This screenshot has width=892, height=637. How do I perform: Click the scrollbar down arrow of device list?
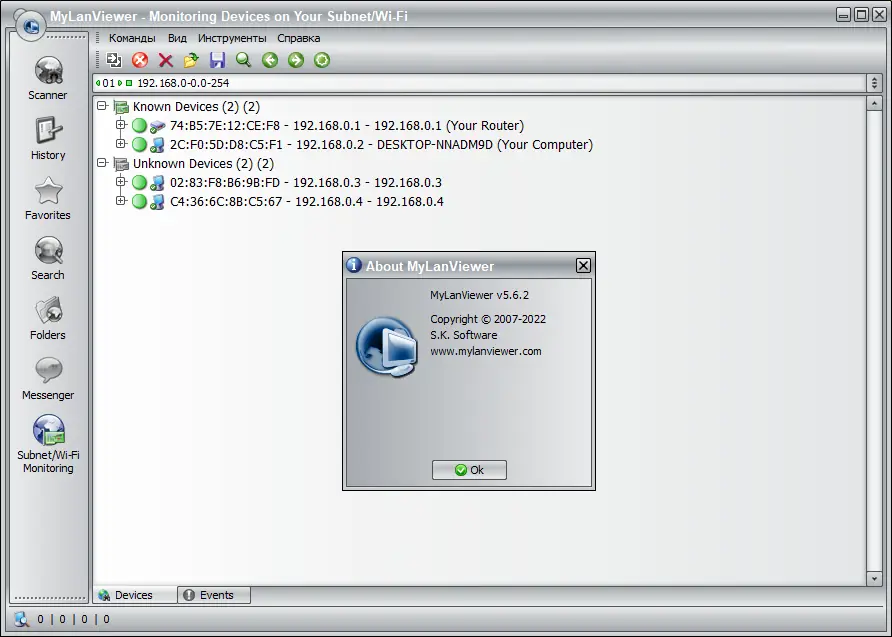874,578
